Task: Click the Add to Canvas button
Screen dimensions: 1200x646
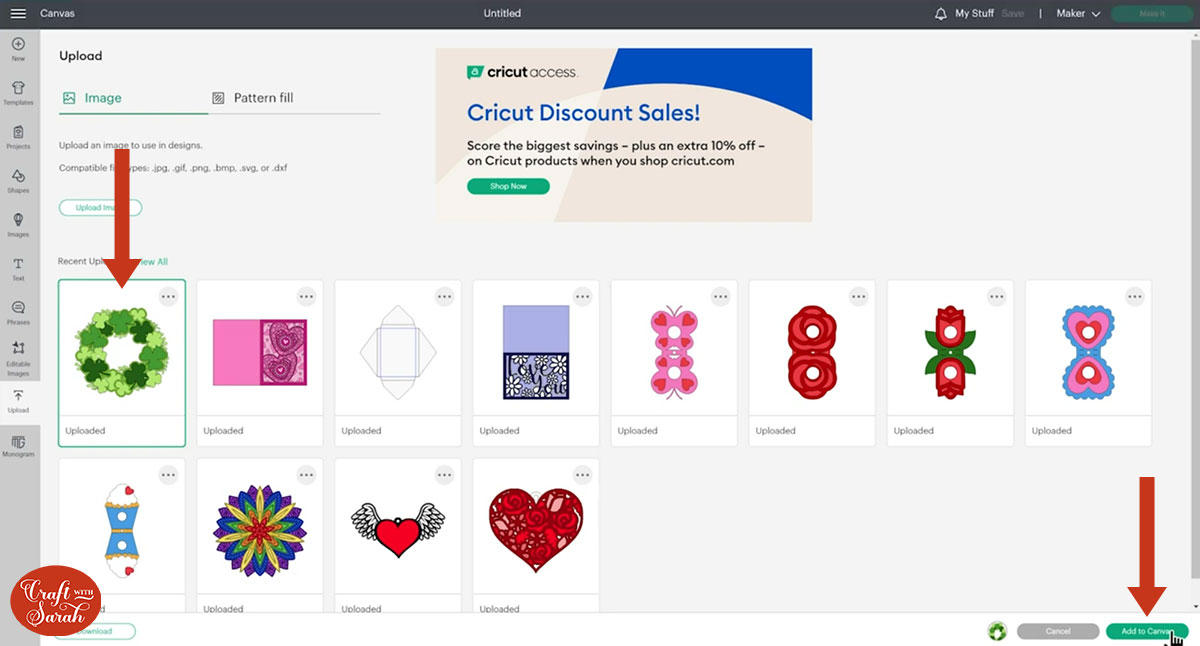Action: [1146, 631]
